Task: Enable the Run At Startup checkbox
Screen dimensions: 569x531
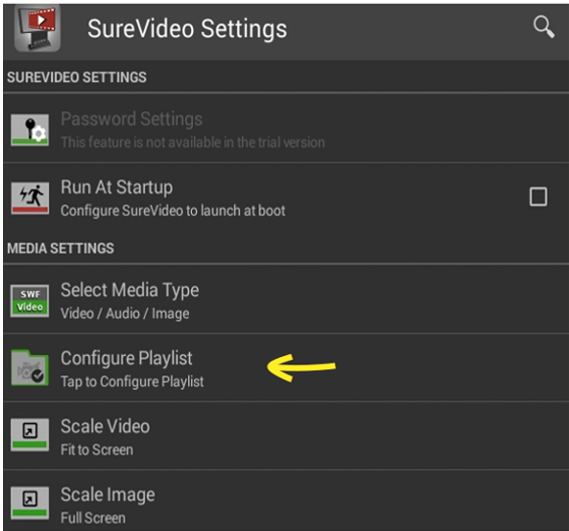Action: click(x=538, y=197)
